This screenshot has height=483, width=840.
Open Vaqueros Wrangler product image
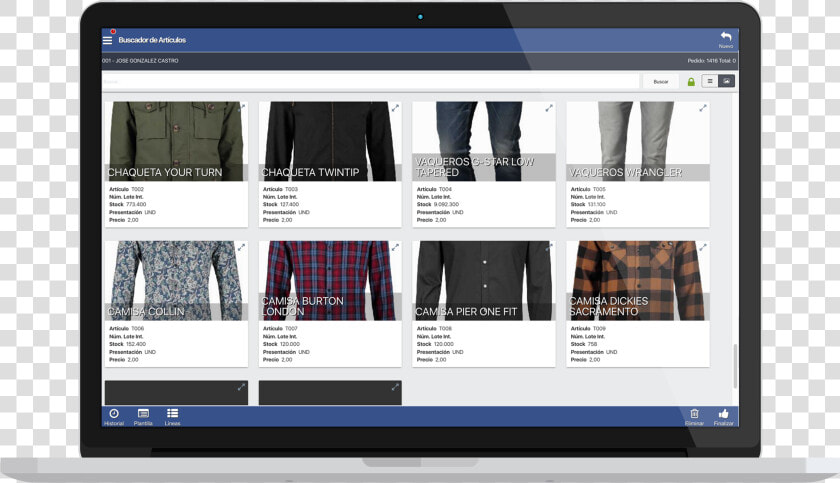tap(638, 141)
